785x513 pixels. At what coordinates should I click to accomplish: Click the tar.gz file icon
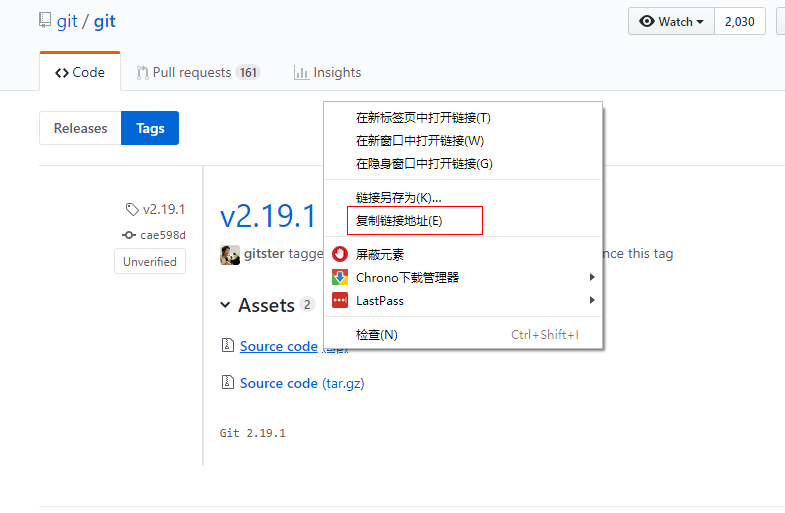click(227, 383)
